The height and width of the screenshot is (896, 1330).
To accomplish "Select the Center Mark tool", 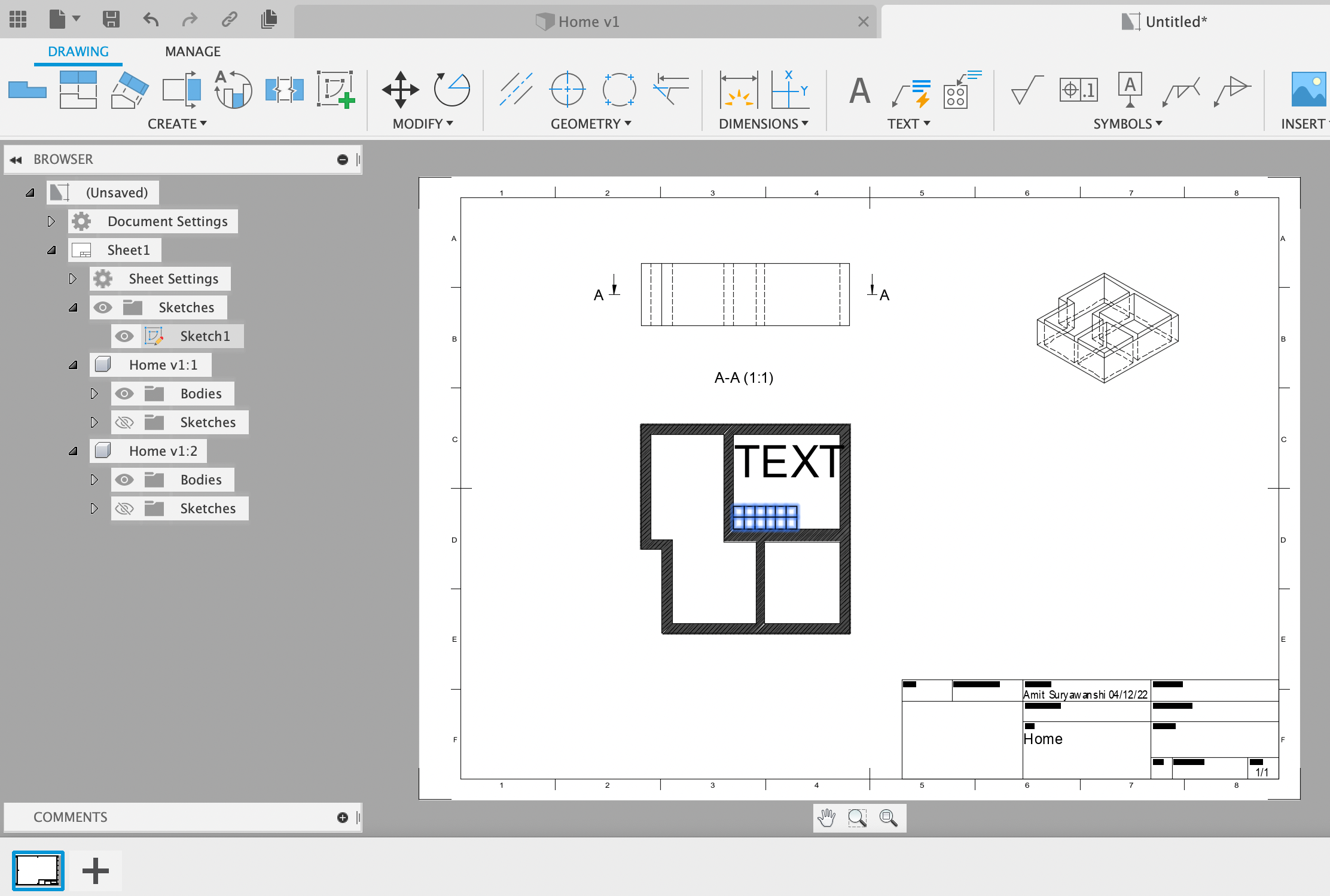I will point(567,90).
